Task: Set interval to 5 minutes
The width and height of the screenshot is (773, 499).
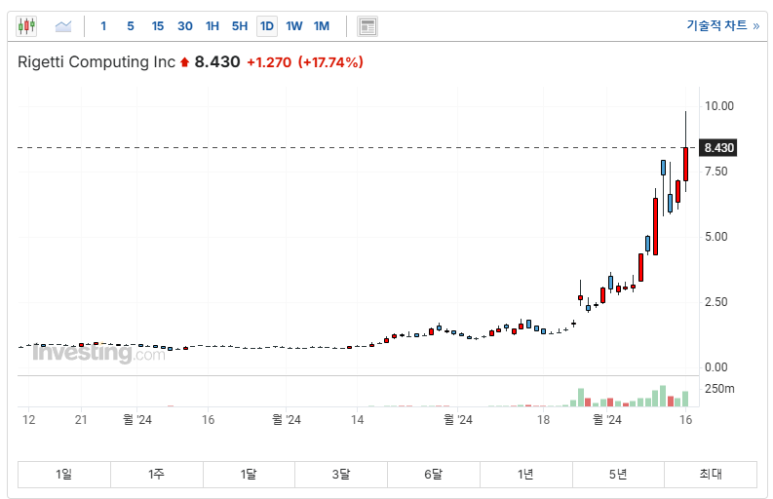Action: (130, 26)
